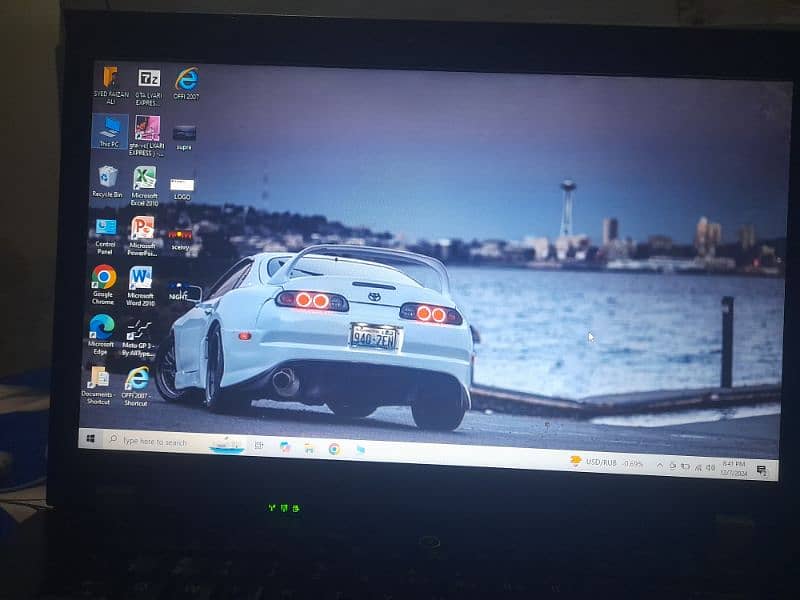
Task: Expand the hidden system tray icons
Action: [660, 465]
